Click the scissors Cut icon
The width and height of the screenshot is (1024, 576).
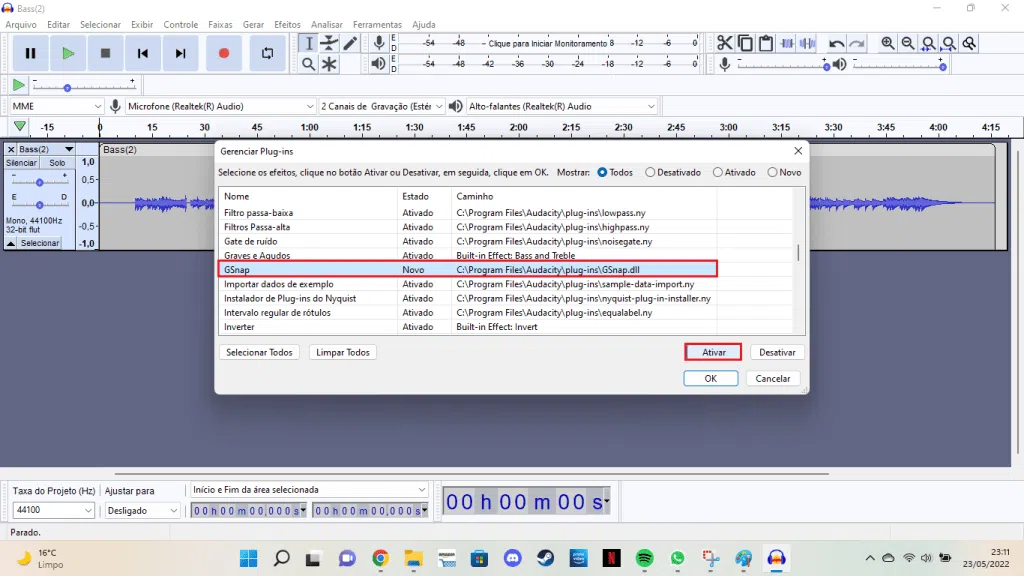click(x=724, y=43)
